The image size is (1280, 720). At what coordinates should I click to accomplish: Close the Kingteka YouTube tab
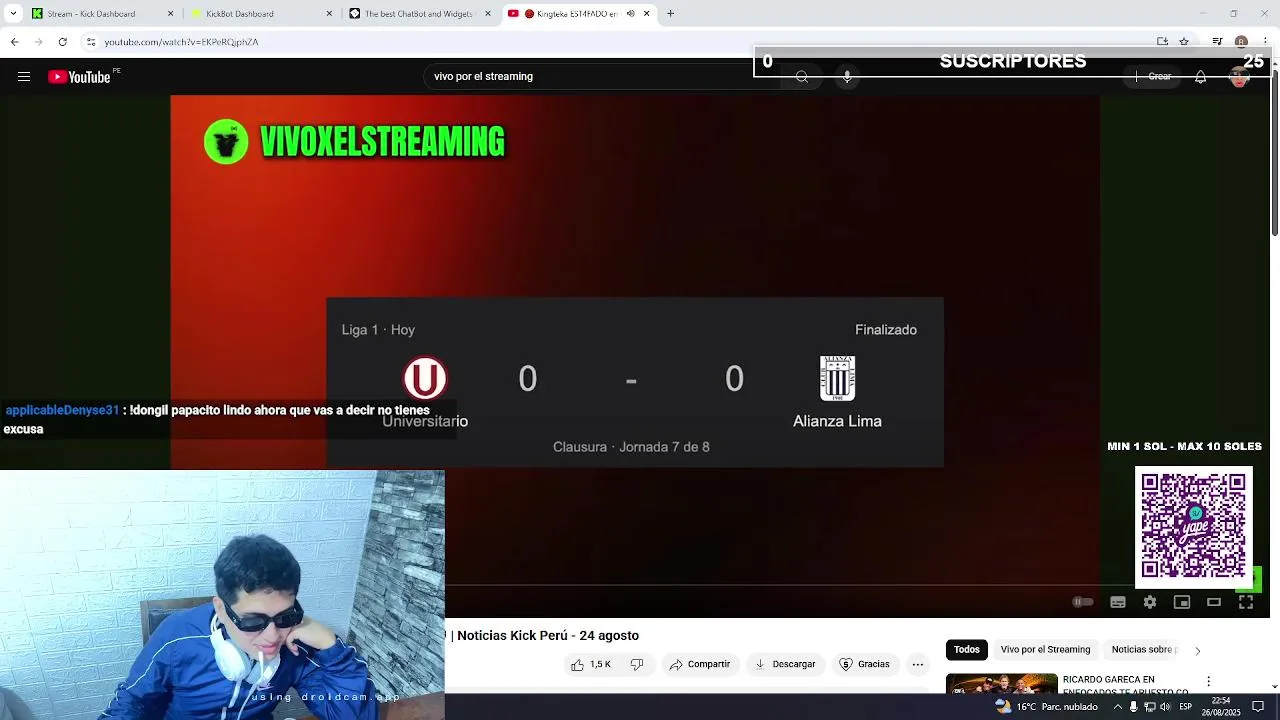[646, 14]
